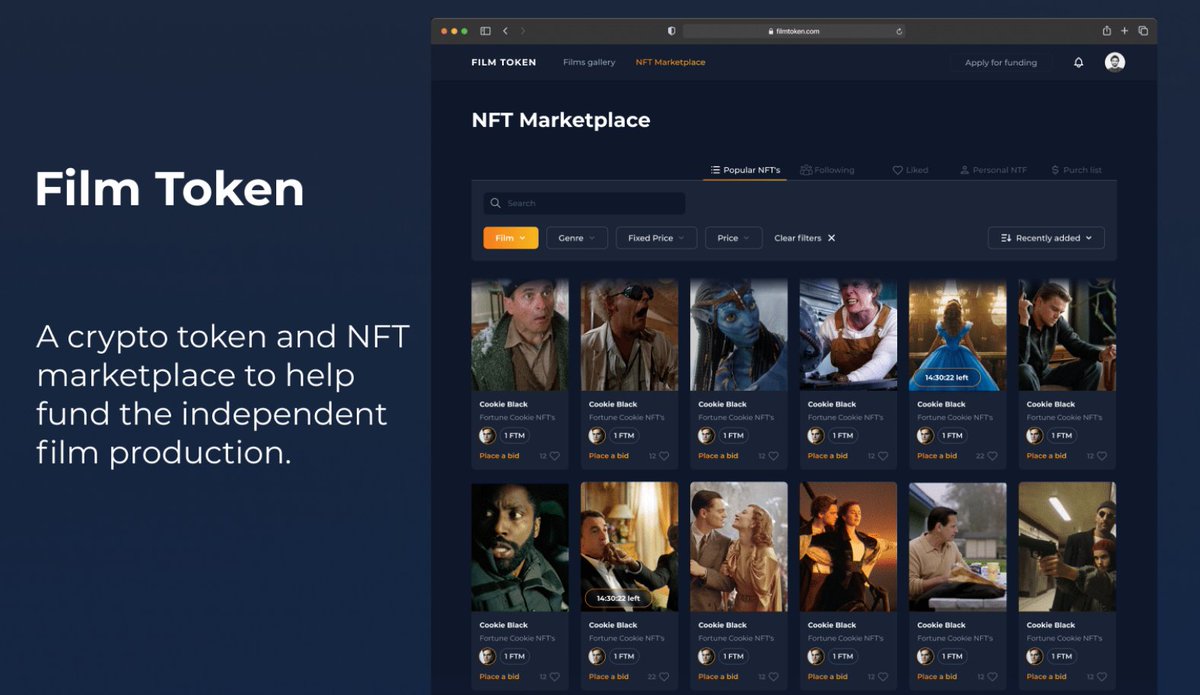
Task: Open the Liked tab
Action: (910, 170)
